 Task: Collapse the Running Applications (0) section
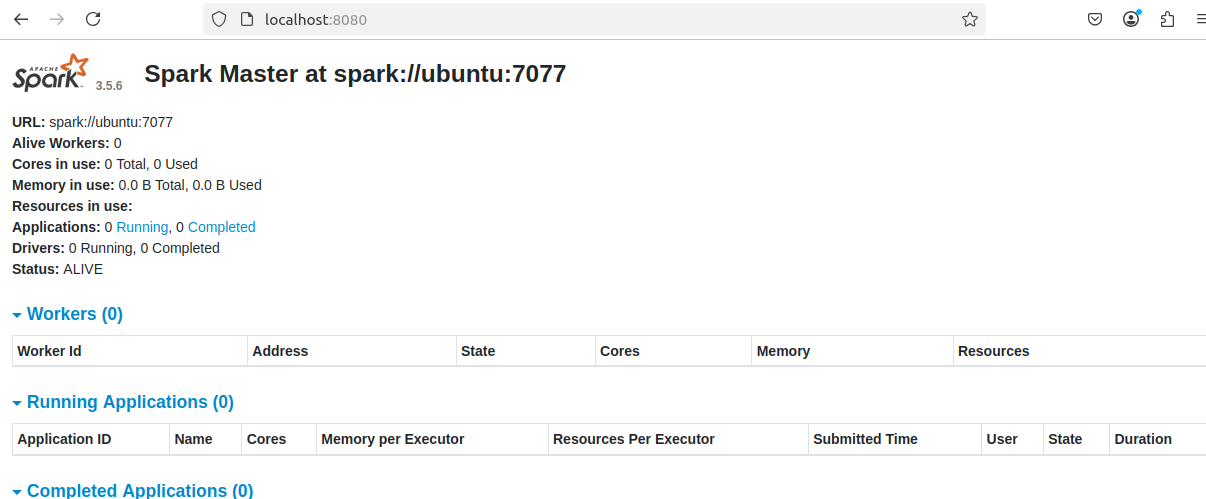(x=123, y=402)
